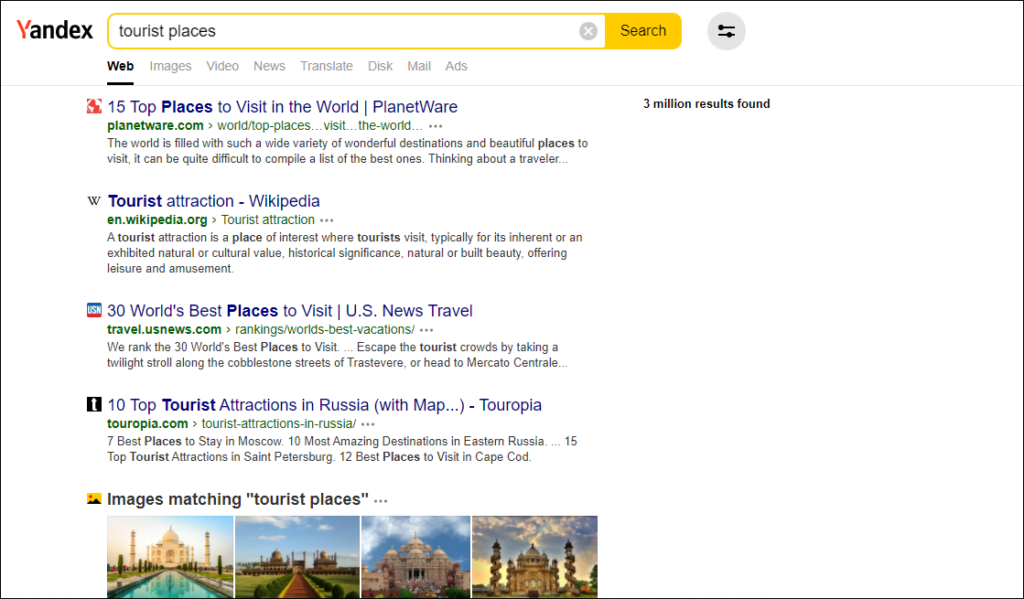The image size is (1024, 599).
Task: Click inside the search input field
Action: 350,31
